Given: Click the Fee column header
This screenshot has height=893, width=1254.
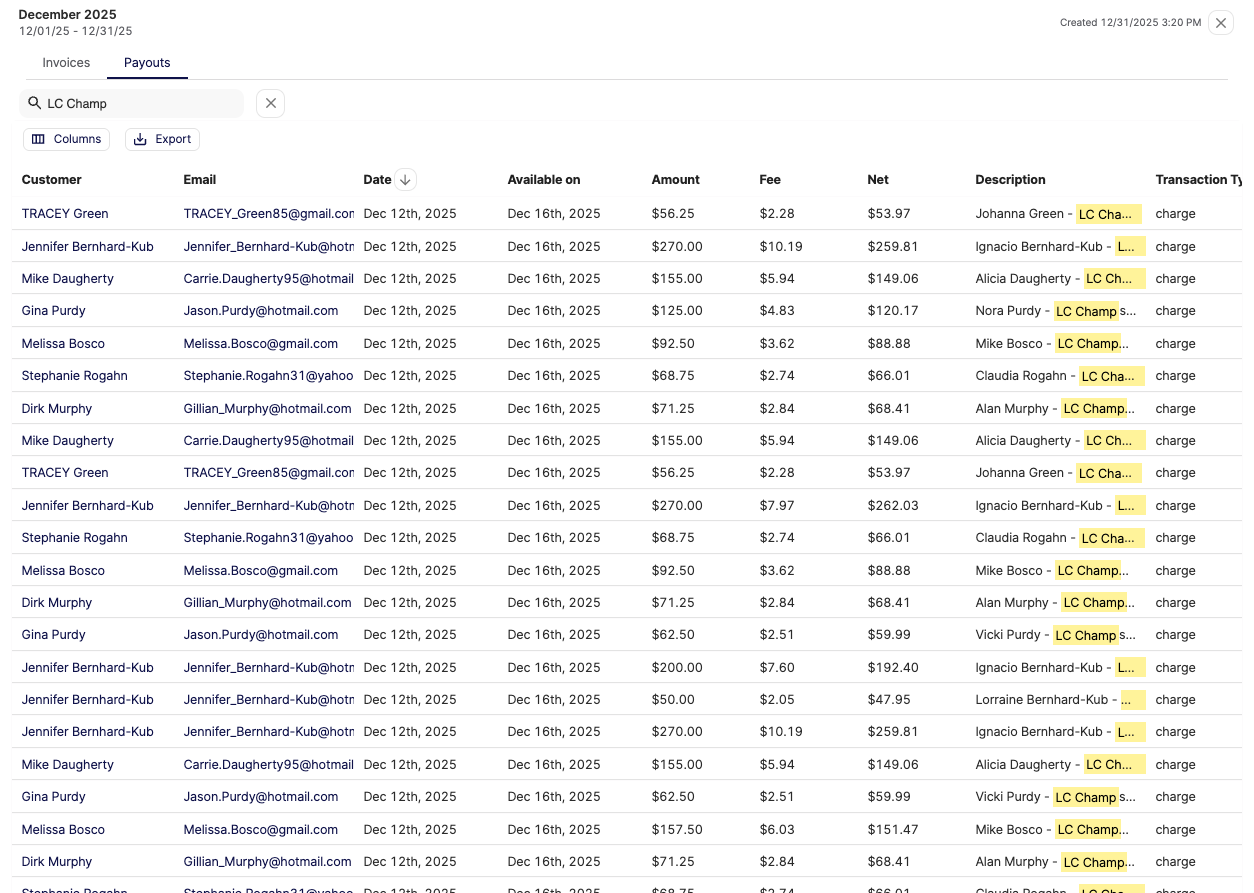Looking at the screenshot, I should click(770, 180).
